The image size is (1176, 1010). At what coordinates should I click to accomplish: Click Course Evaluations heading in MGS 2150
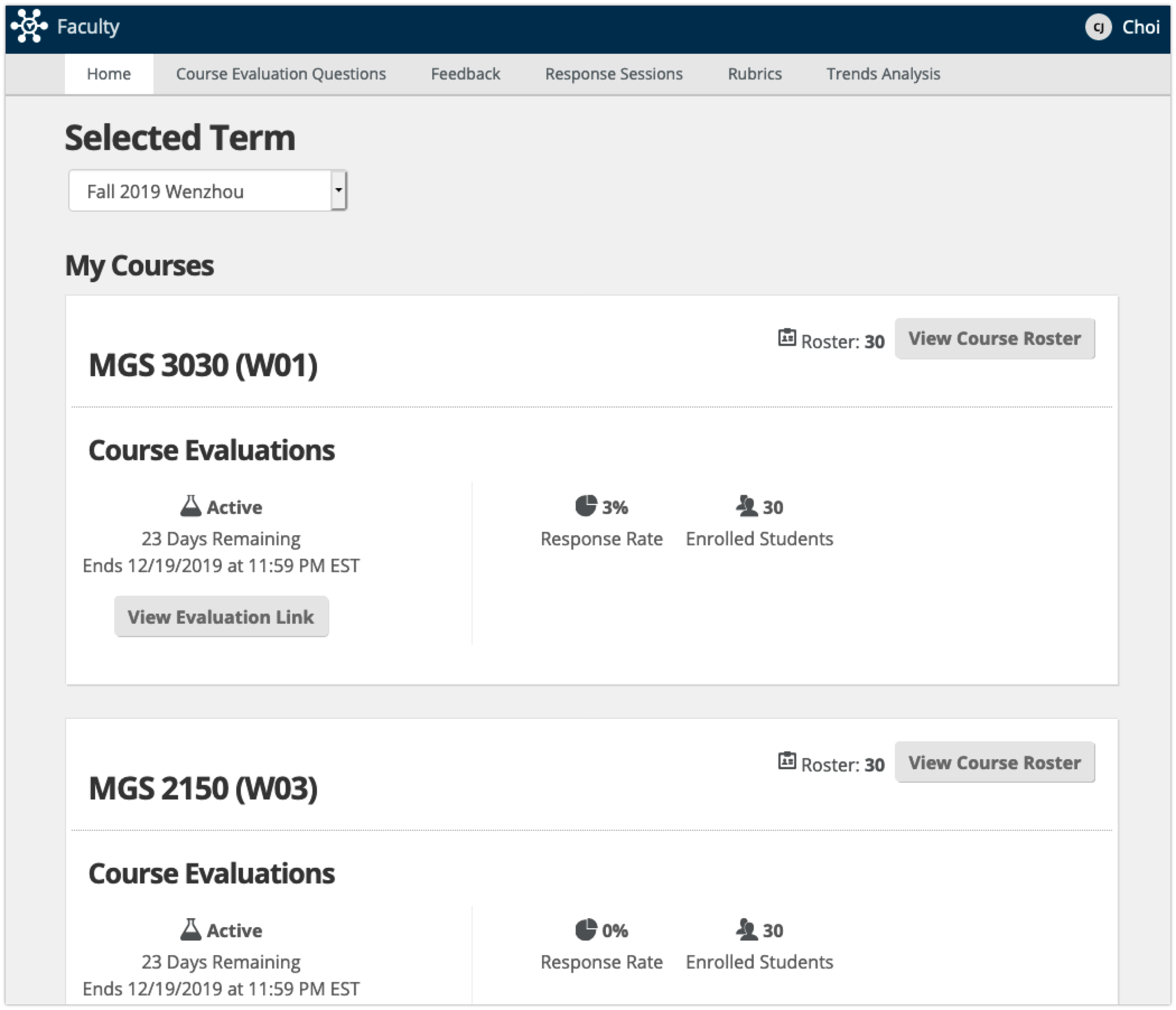coord(212,873)
